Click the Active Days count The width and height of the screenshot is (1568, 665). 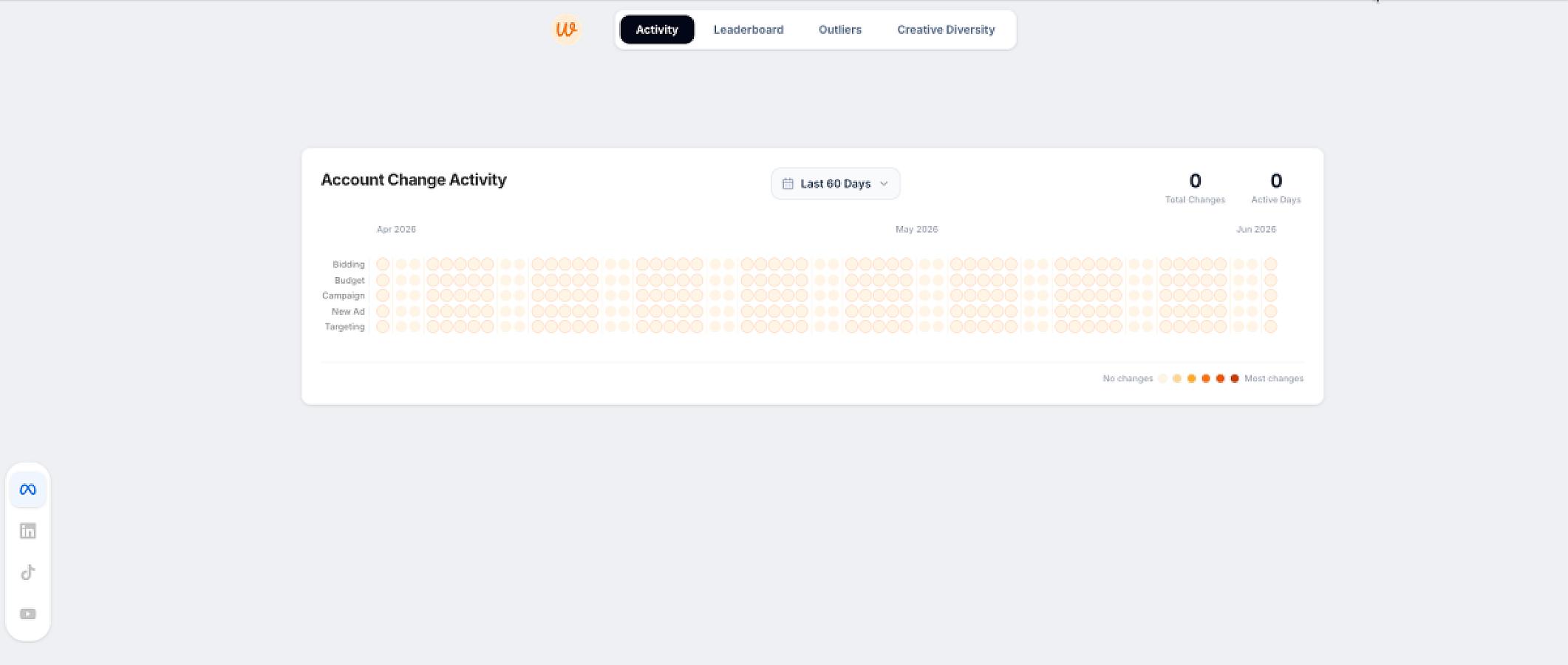point(1275,180)
